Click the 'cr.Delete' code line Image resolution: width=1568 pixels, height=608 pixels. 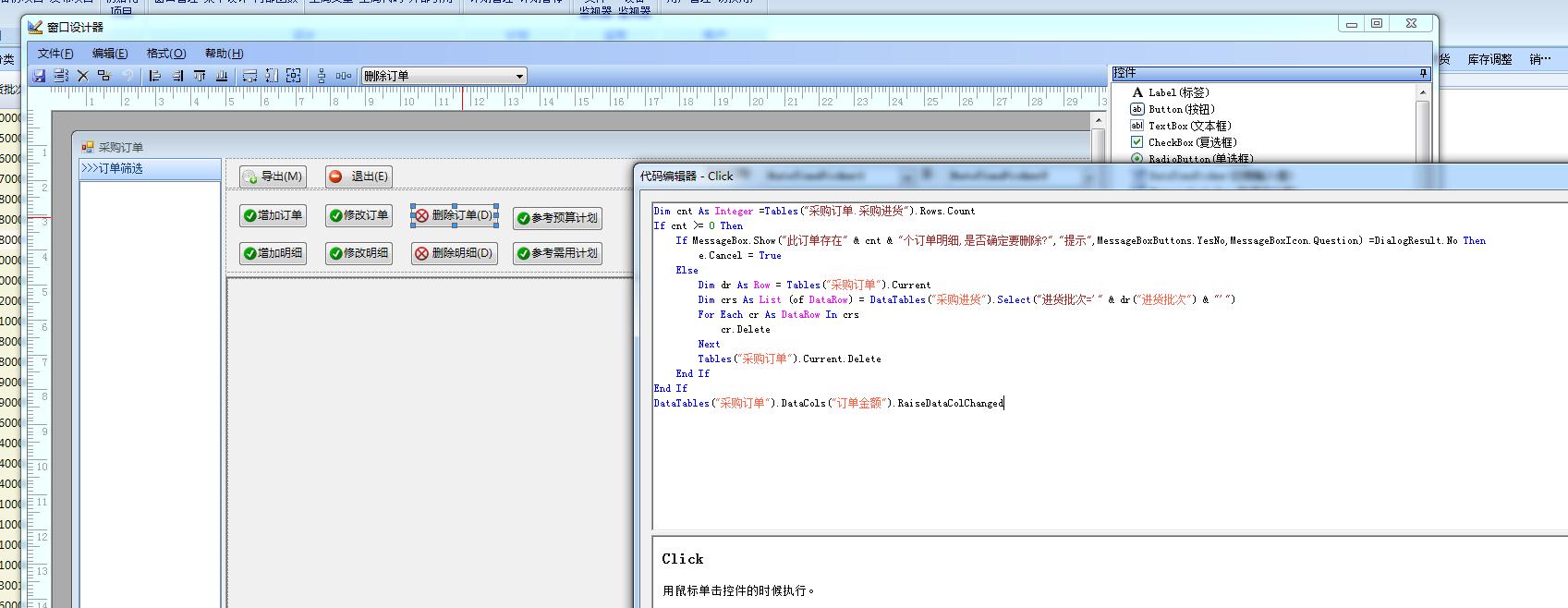coord(746,329)
